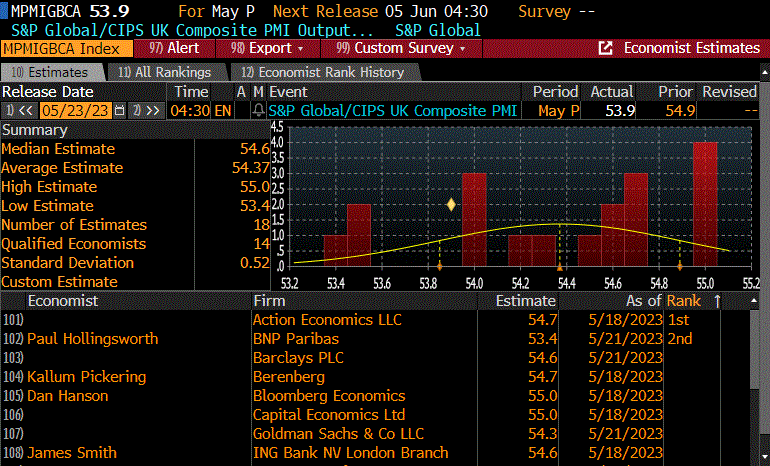Viewport: 770px width, 466px height.
Task: Go to next release date with >> arrows
Action: point(147,110)
